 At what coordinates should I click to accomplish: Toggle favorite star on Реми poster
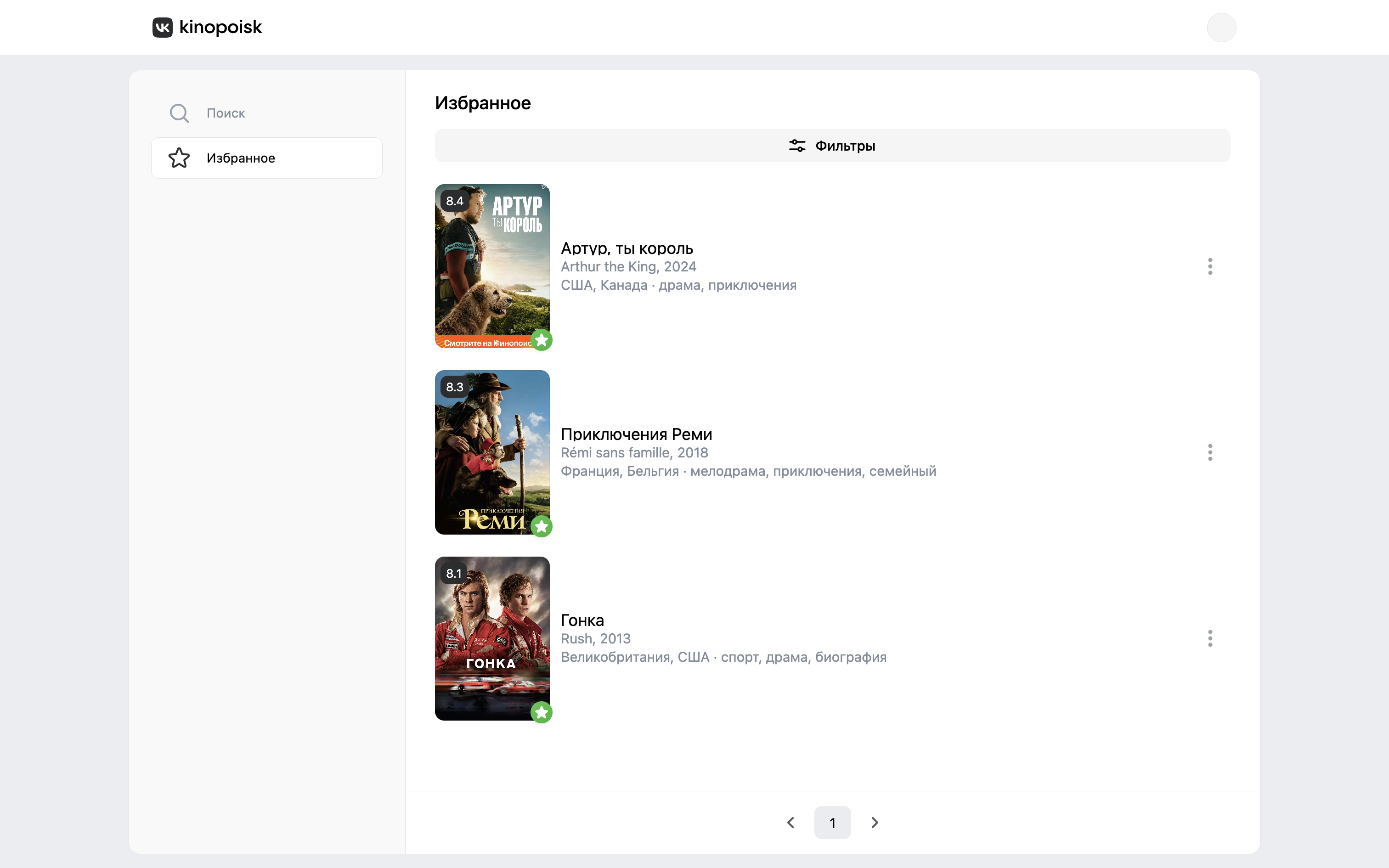tap(541, 526)
